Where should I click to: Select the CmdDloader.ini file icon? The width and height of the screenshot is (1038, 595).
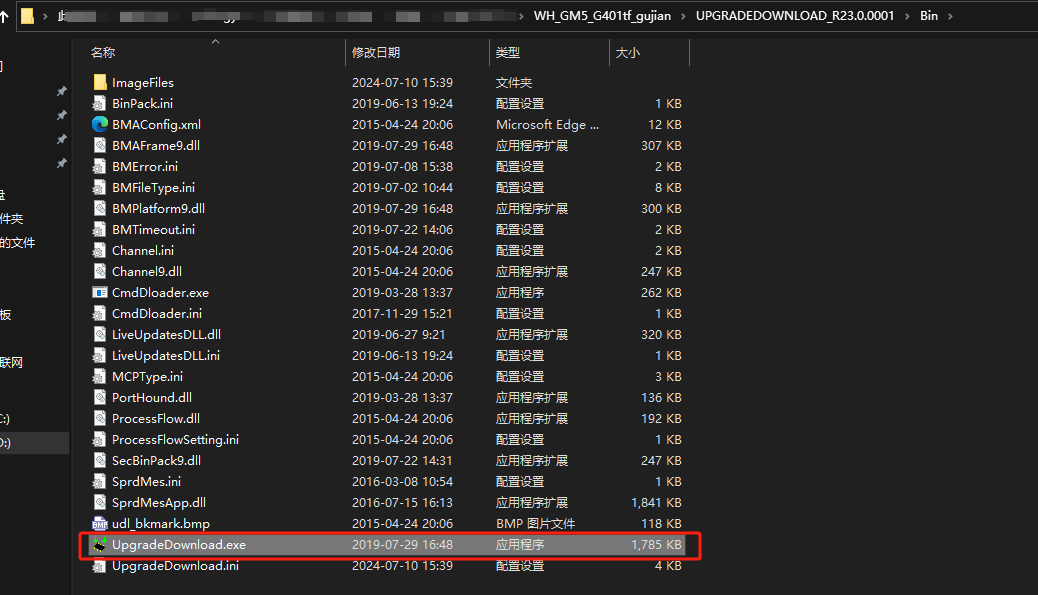(100, 313)
